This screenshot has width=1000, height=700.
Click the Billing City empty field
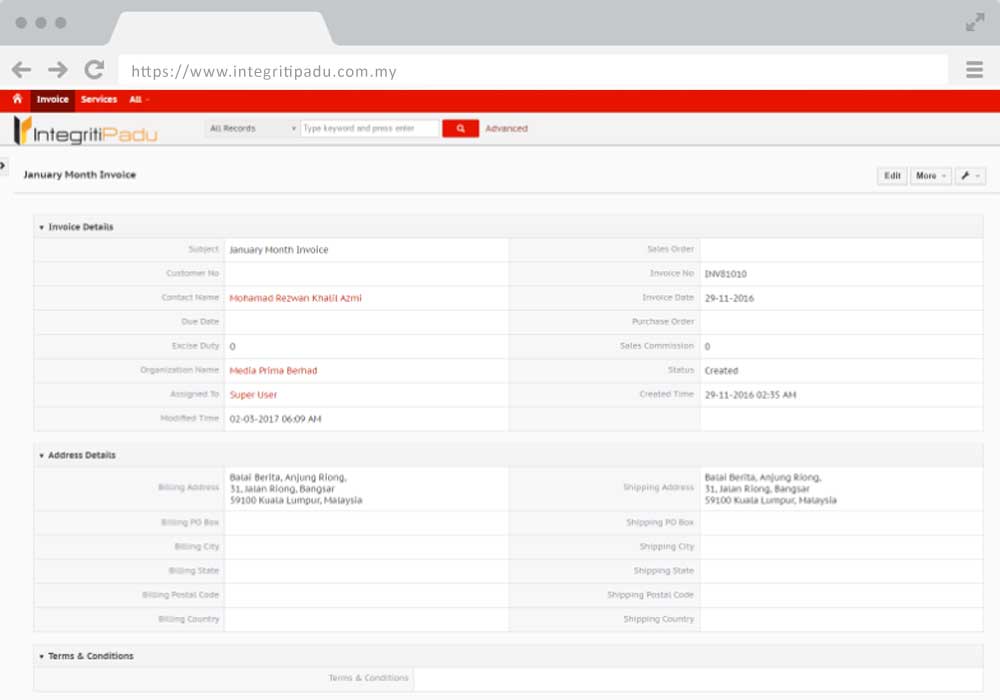(366, 547)
